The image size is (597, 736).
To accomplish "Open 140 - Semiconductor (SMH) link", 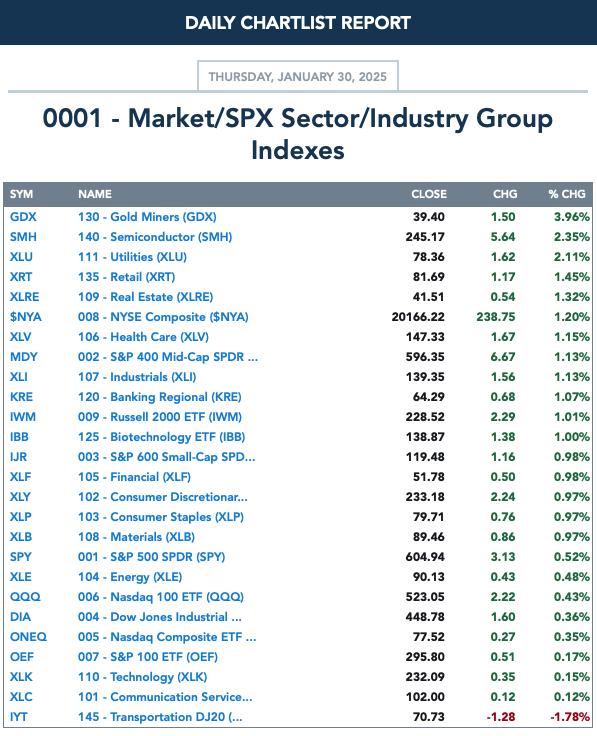I will click(155, 237).
